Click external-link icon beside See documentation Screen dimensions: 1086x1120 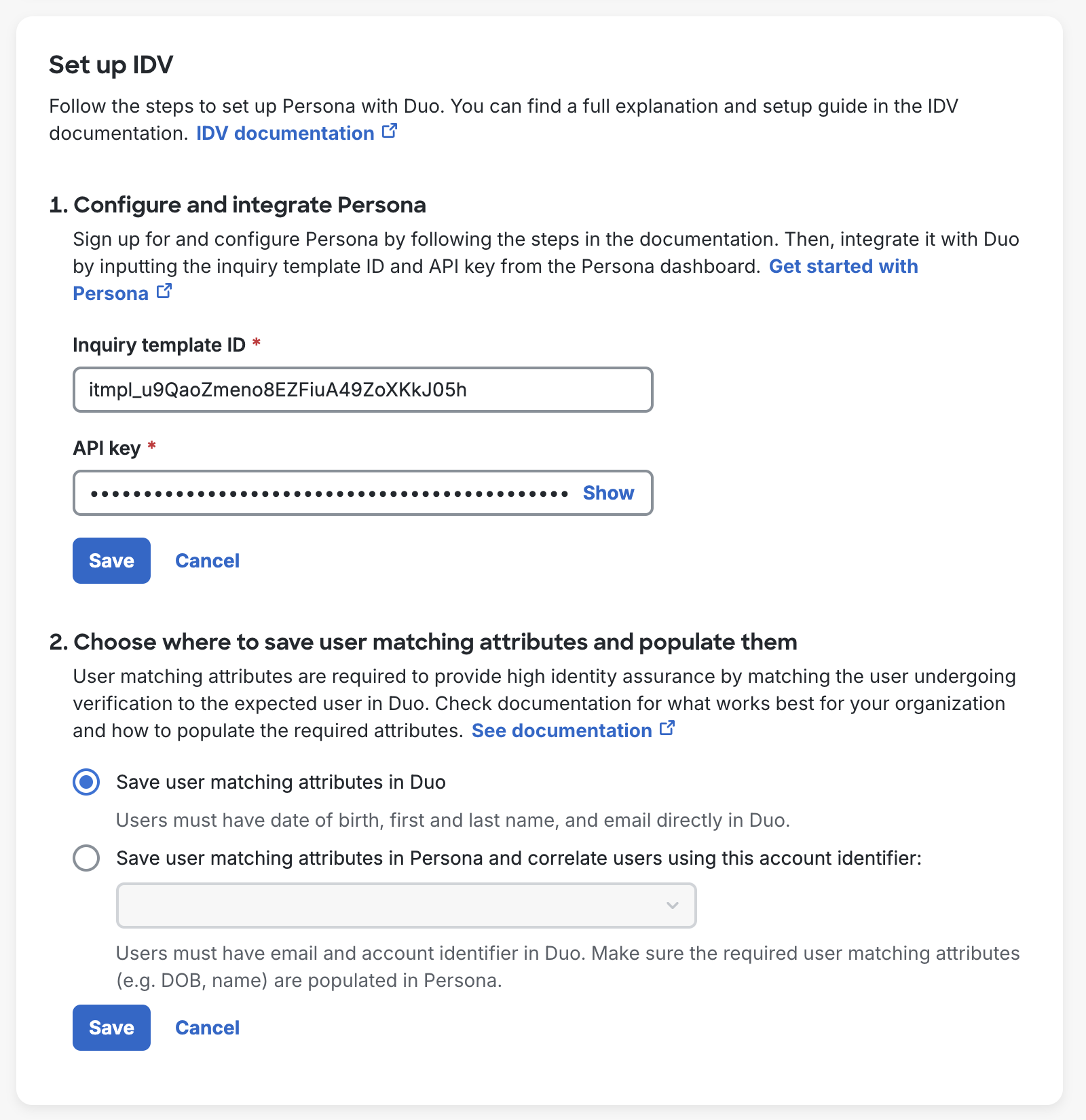point(667,728)
